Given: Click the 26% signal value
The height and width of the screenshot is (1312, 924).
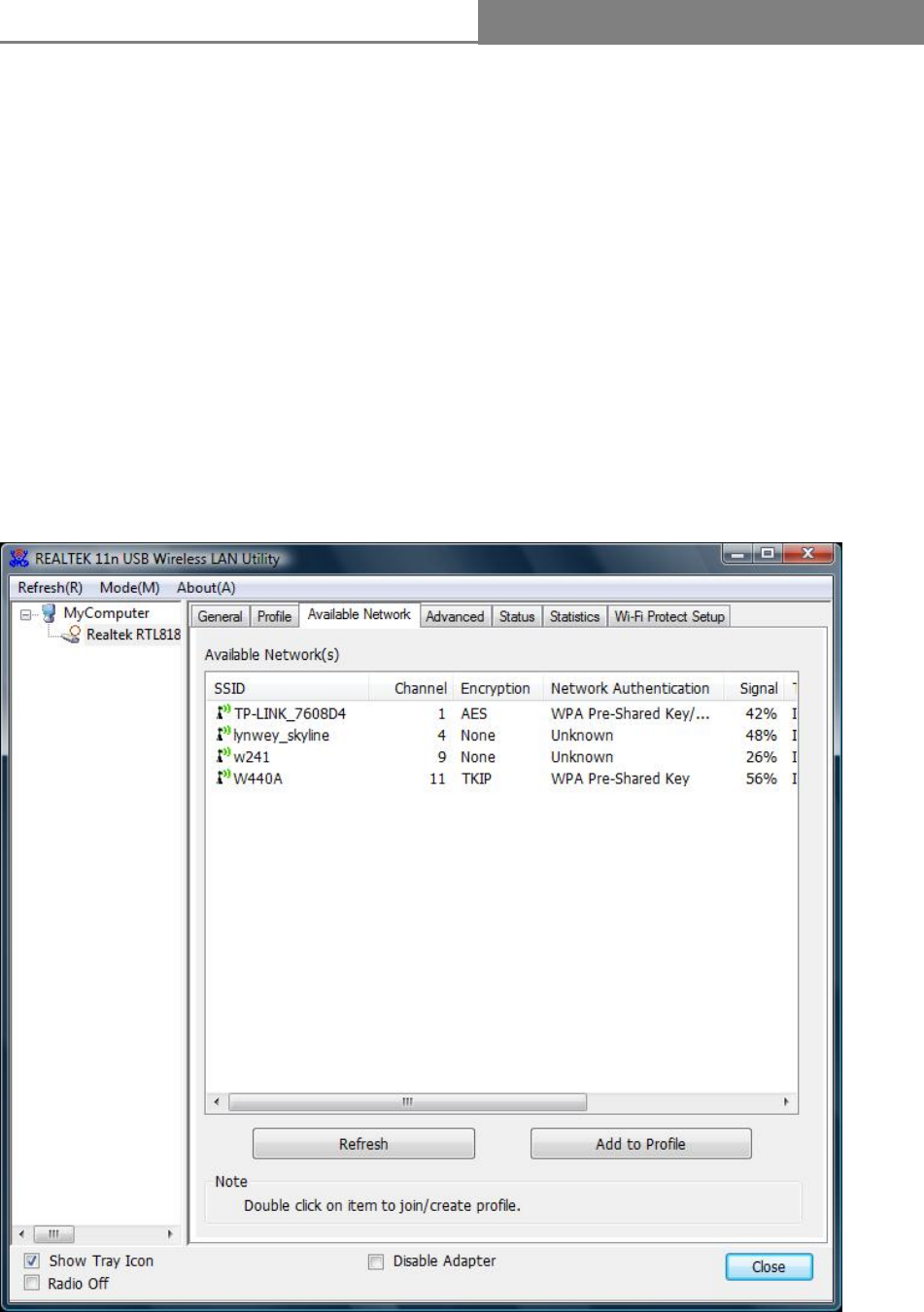Looking at the screenshot, I should (761, 757).
